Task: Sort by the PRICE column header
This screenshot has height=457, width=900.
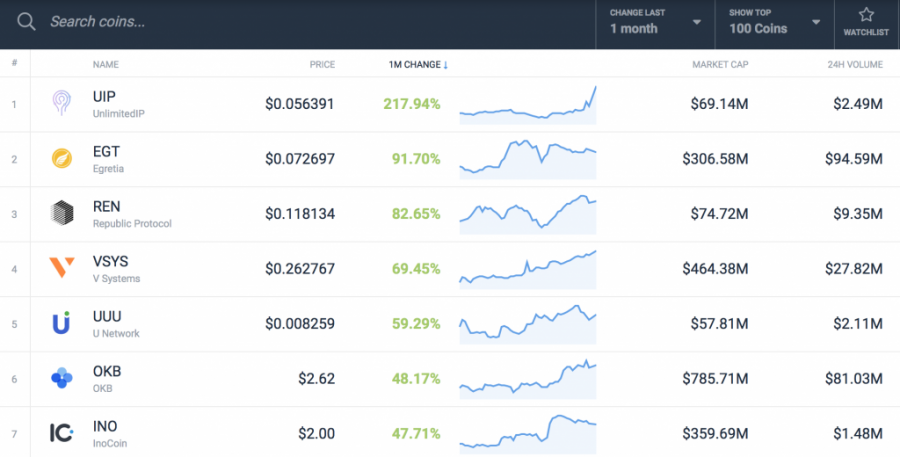Action: (x=322, y=65)
